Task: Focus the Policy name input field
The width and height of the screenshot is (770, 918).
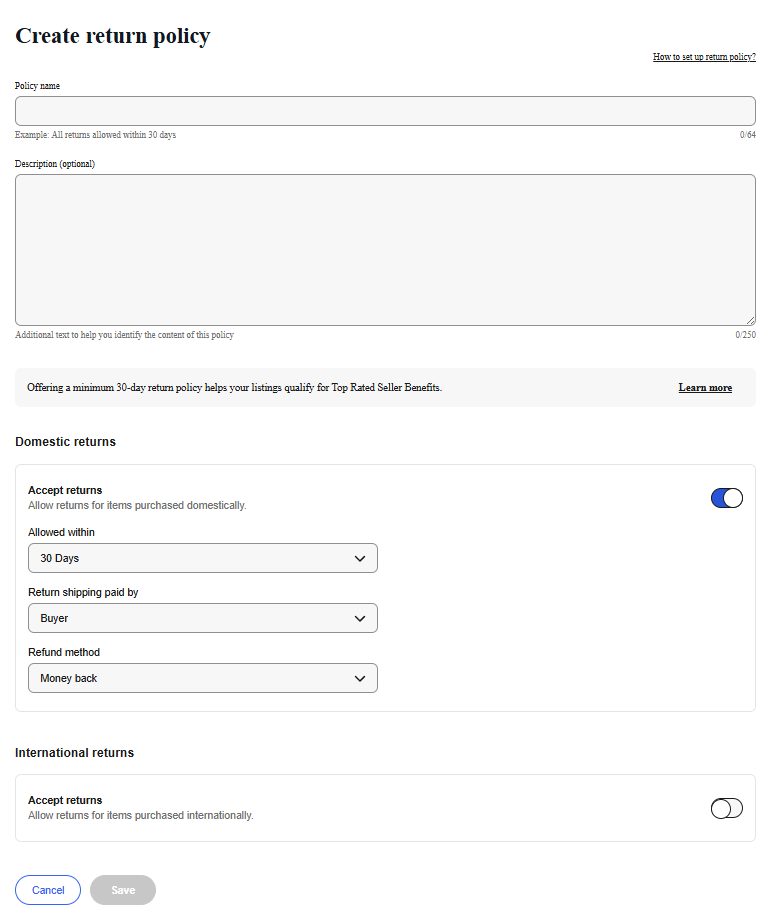Action: [x=385, y=111]
